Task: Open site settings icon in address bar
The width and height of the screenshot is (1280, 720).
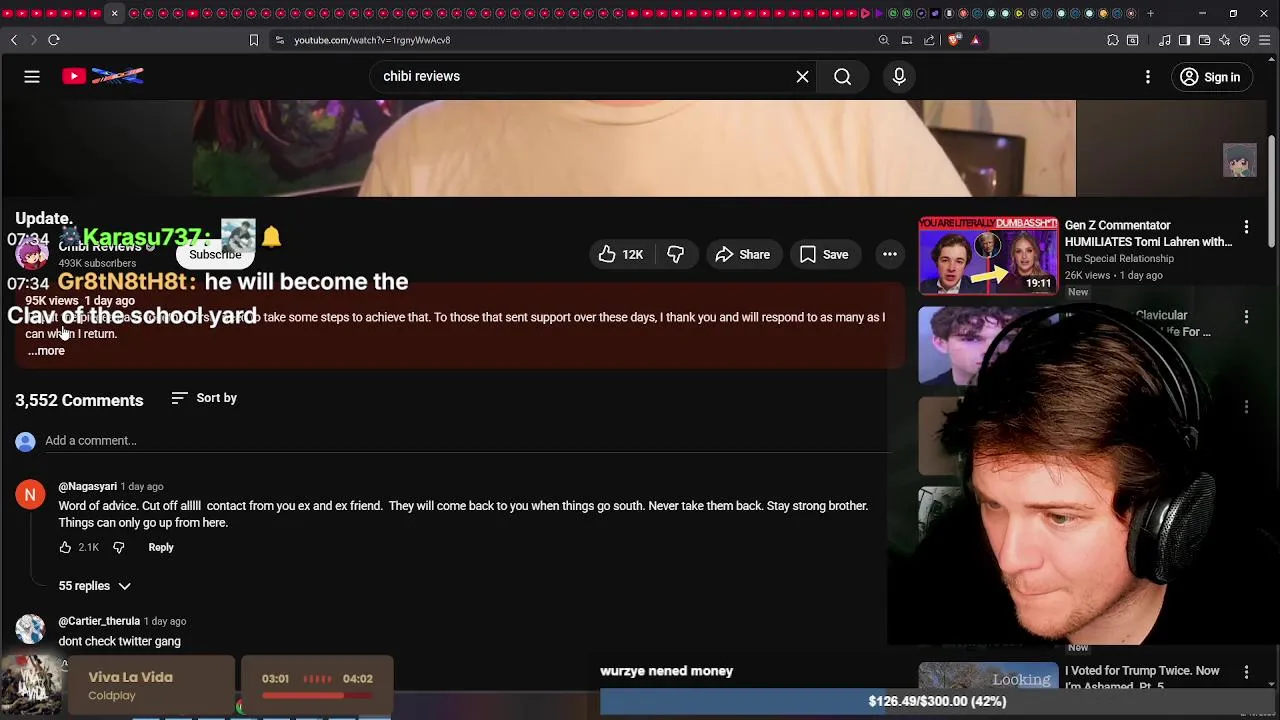Action: [x=280, y=40]
